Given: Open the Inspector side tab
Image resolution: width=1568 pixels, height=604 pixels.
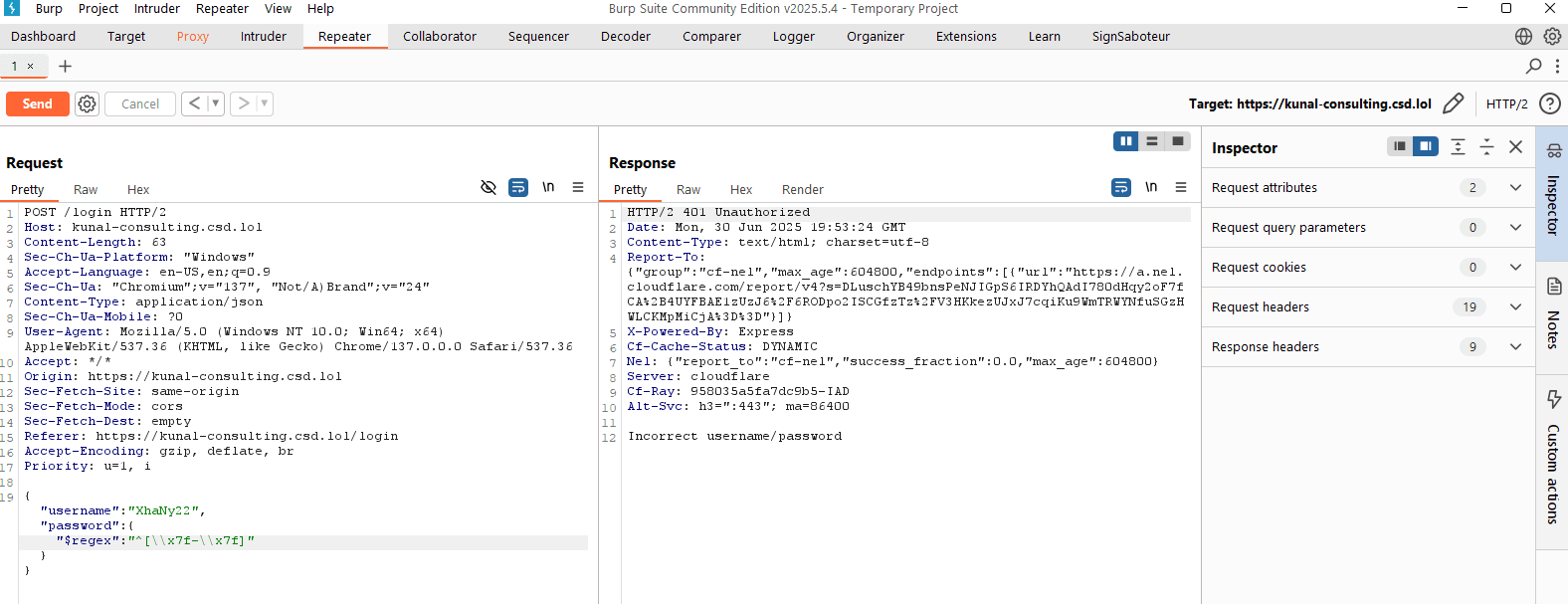Looking at the screenshot, I should click(1552, 193).
